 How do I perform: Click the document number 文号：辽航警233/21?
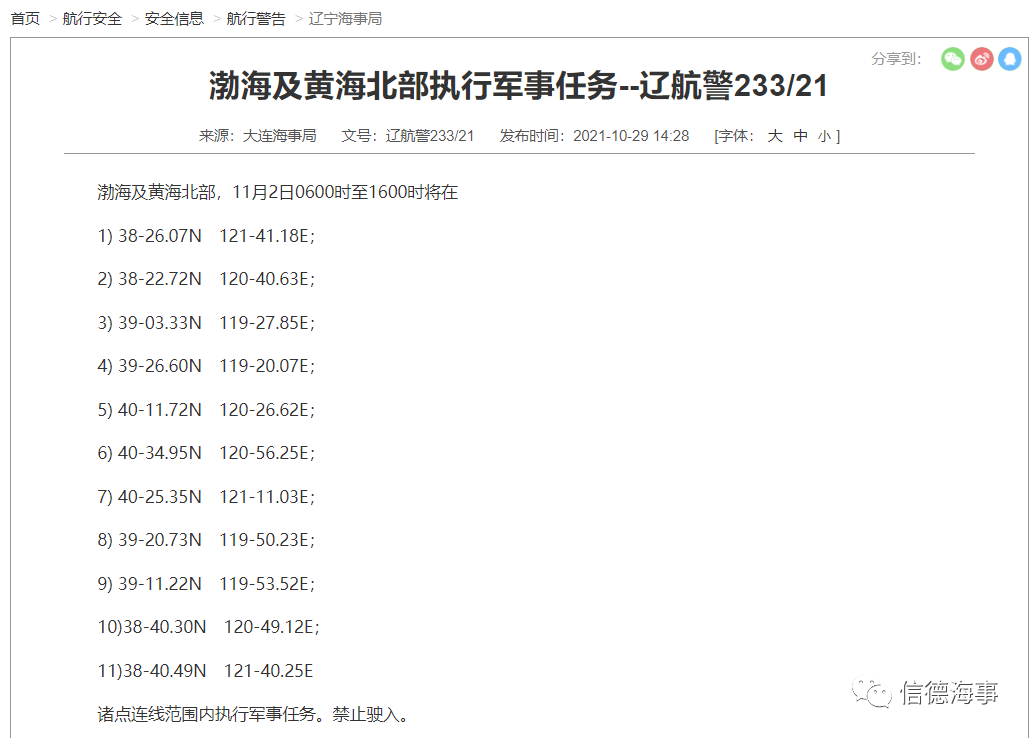[407, 136]
